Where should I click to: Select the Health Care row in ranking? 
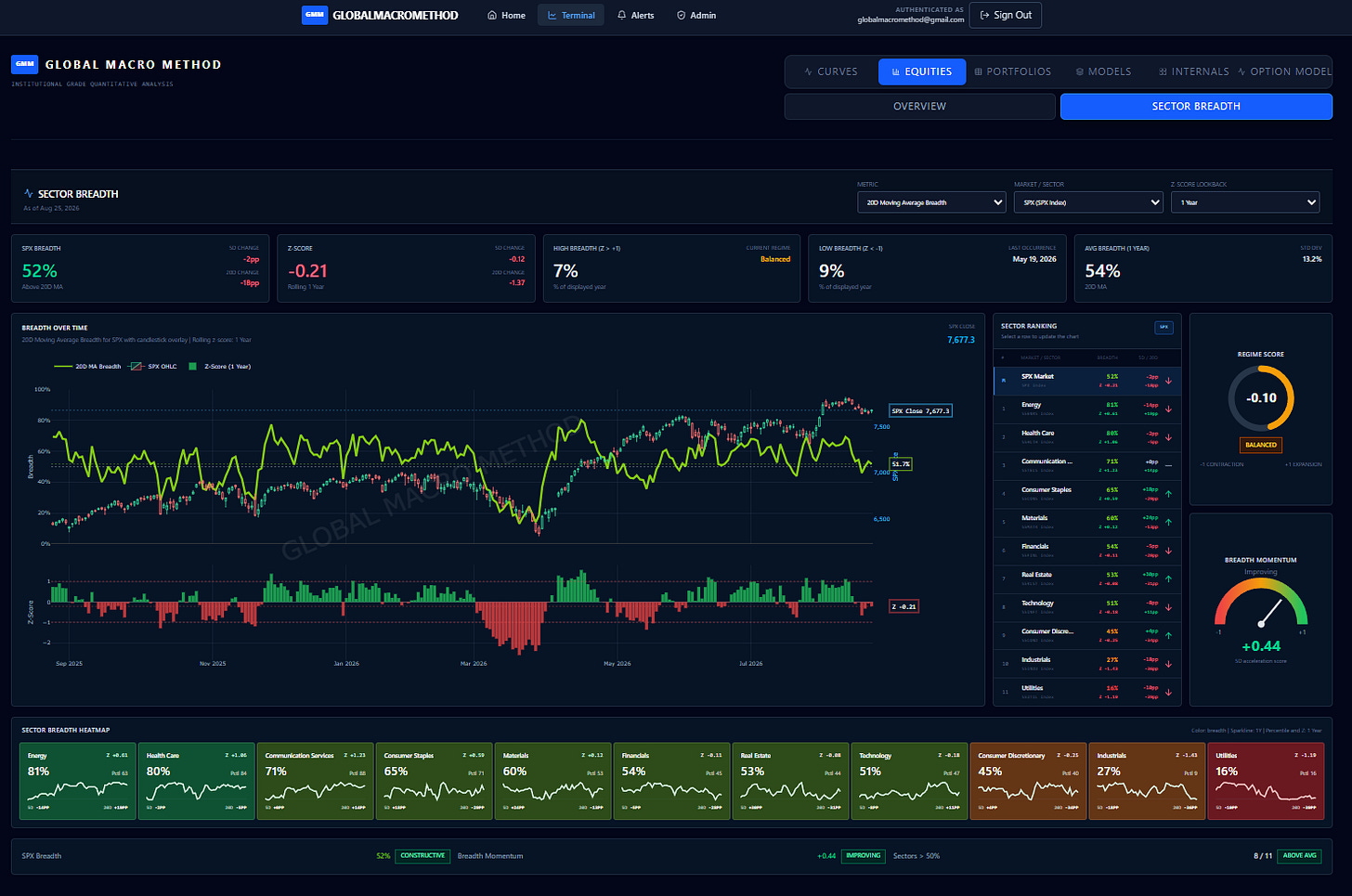click(x=1087, y=437)
